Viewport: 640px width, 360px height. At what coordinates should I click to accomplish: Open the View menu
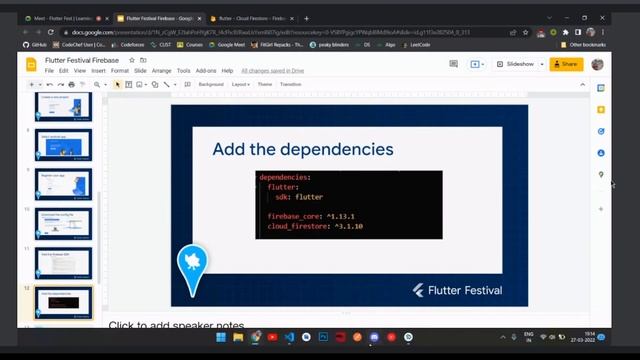80,71
